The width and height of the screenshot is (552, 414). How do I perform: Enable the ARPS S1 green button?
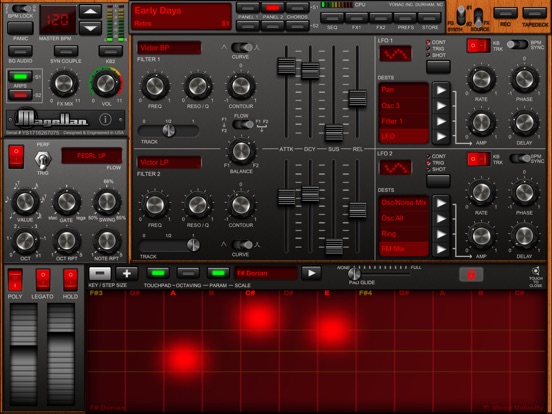click(20, 76)
